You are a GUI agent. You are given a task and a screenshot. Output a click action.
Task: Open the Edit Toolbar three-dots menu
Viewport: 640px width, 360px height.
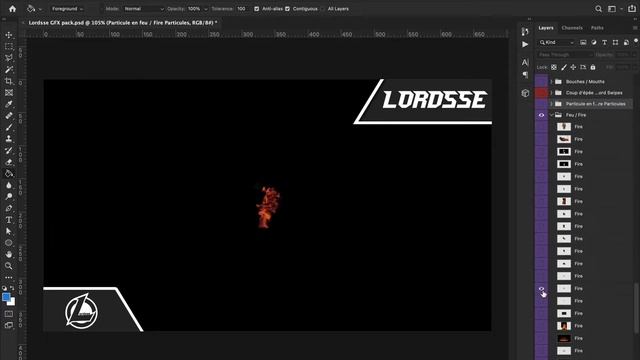(x=9, y=278)
